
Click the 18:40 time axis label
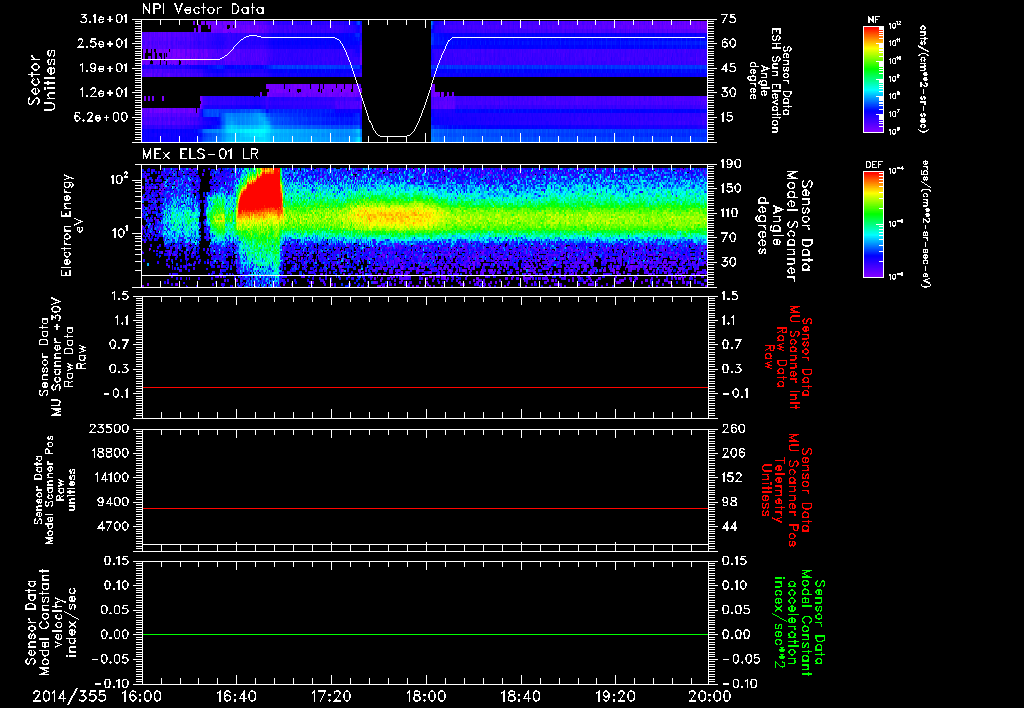(520, 696)
